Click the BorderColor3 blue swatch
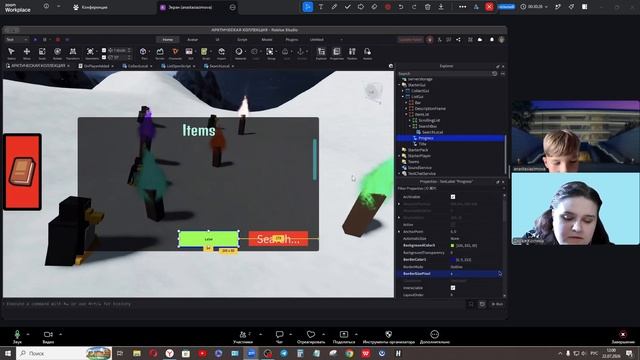 452,260
